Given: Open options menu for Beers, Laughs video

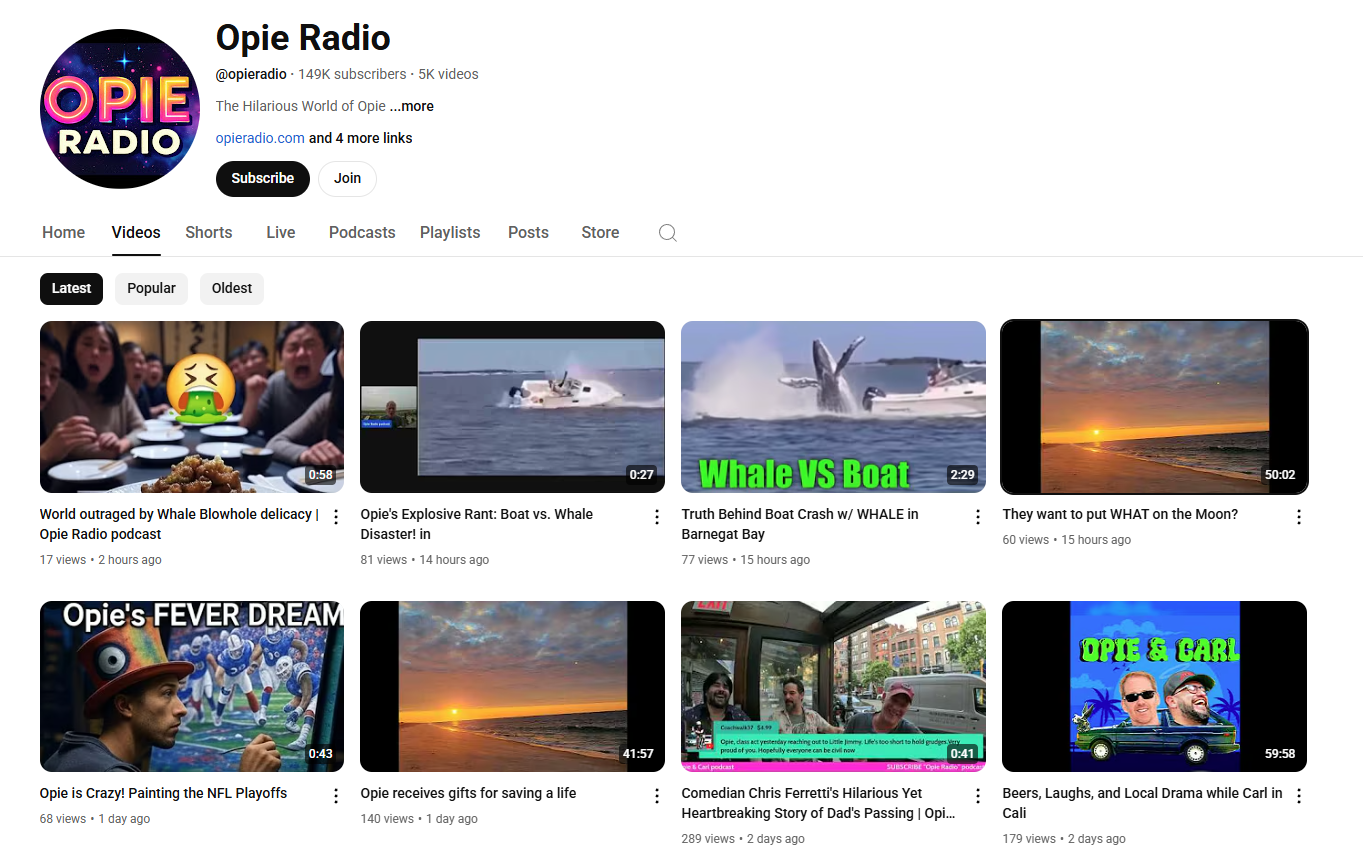Looking at the screenshot, I should [1299, 796].
